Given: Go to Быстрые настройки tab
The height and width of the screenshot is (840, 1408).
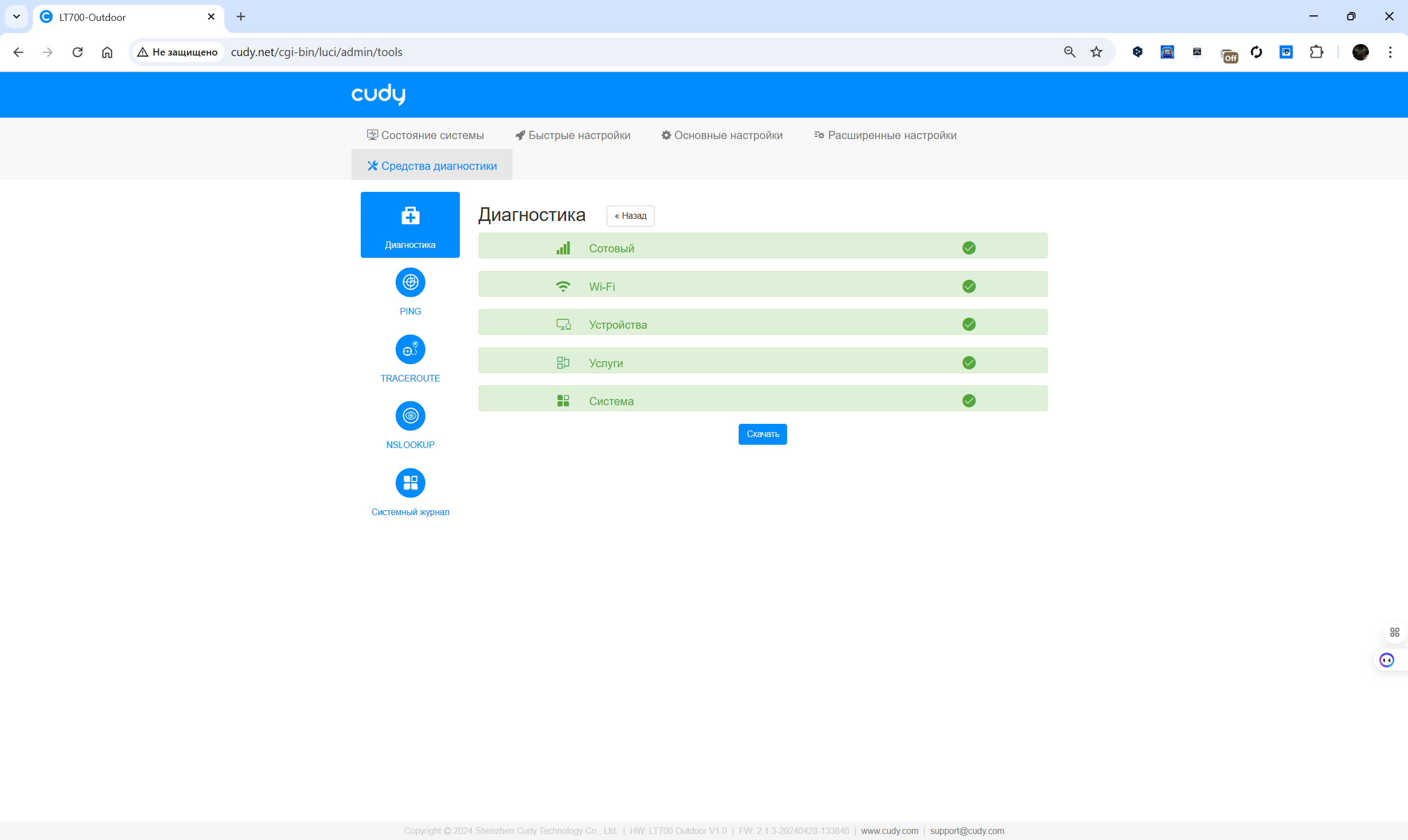Looking at the screenshot, I should pos(573,135).
